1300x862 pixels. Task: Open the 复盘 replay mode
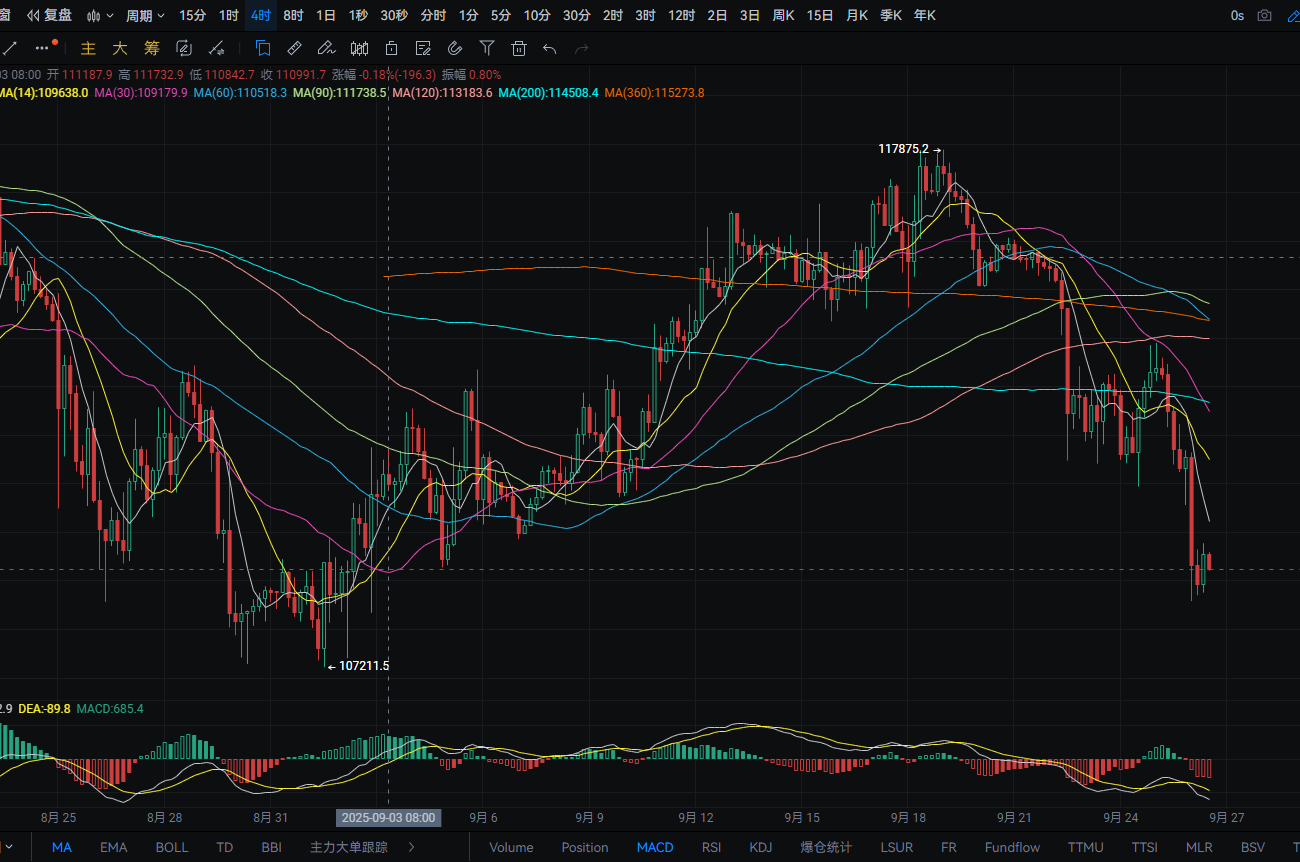49,15
